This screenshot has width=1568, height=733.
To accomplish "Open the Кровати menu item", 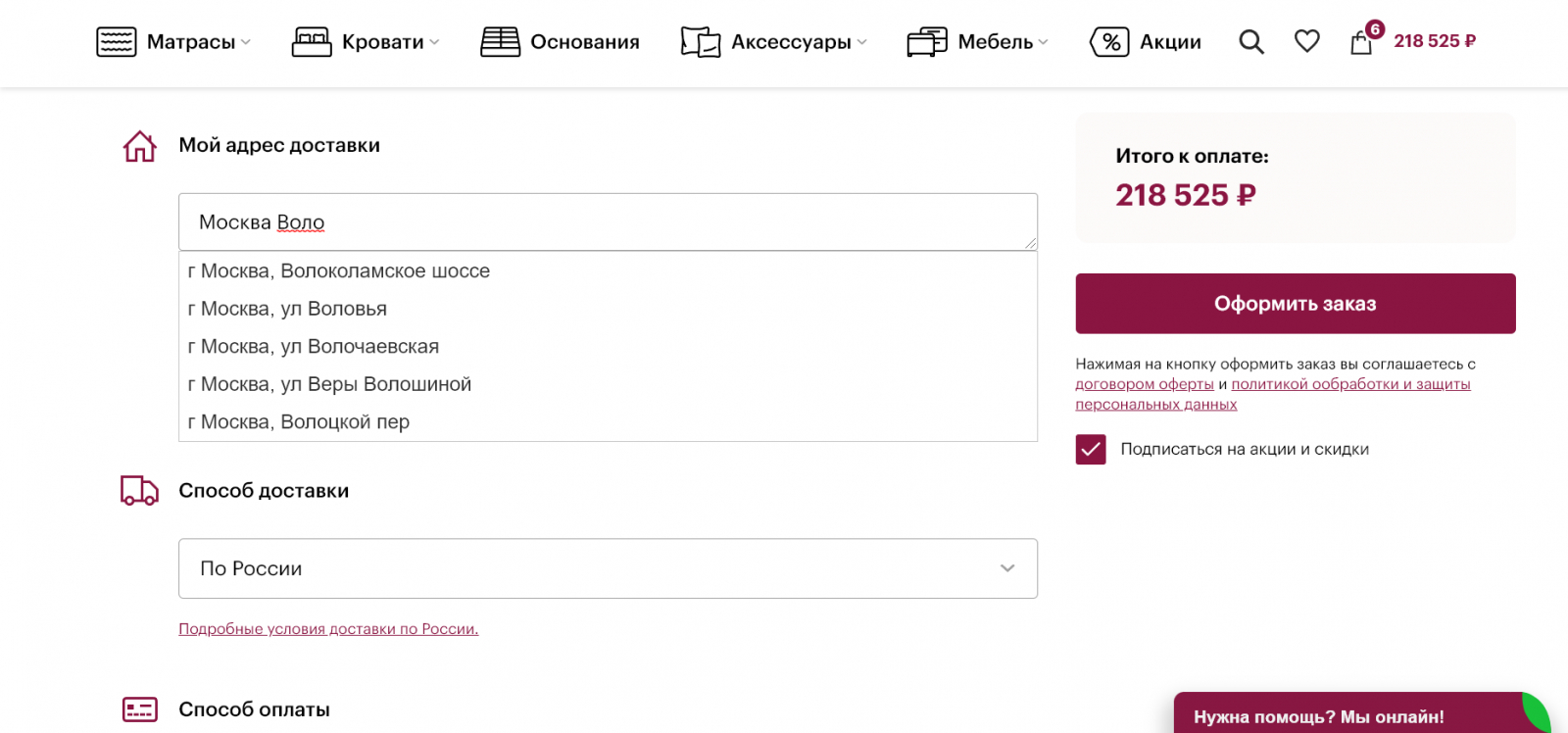I will (x=382, y=42).
